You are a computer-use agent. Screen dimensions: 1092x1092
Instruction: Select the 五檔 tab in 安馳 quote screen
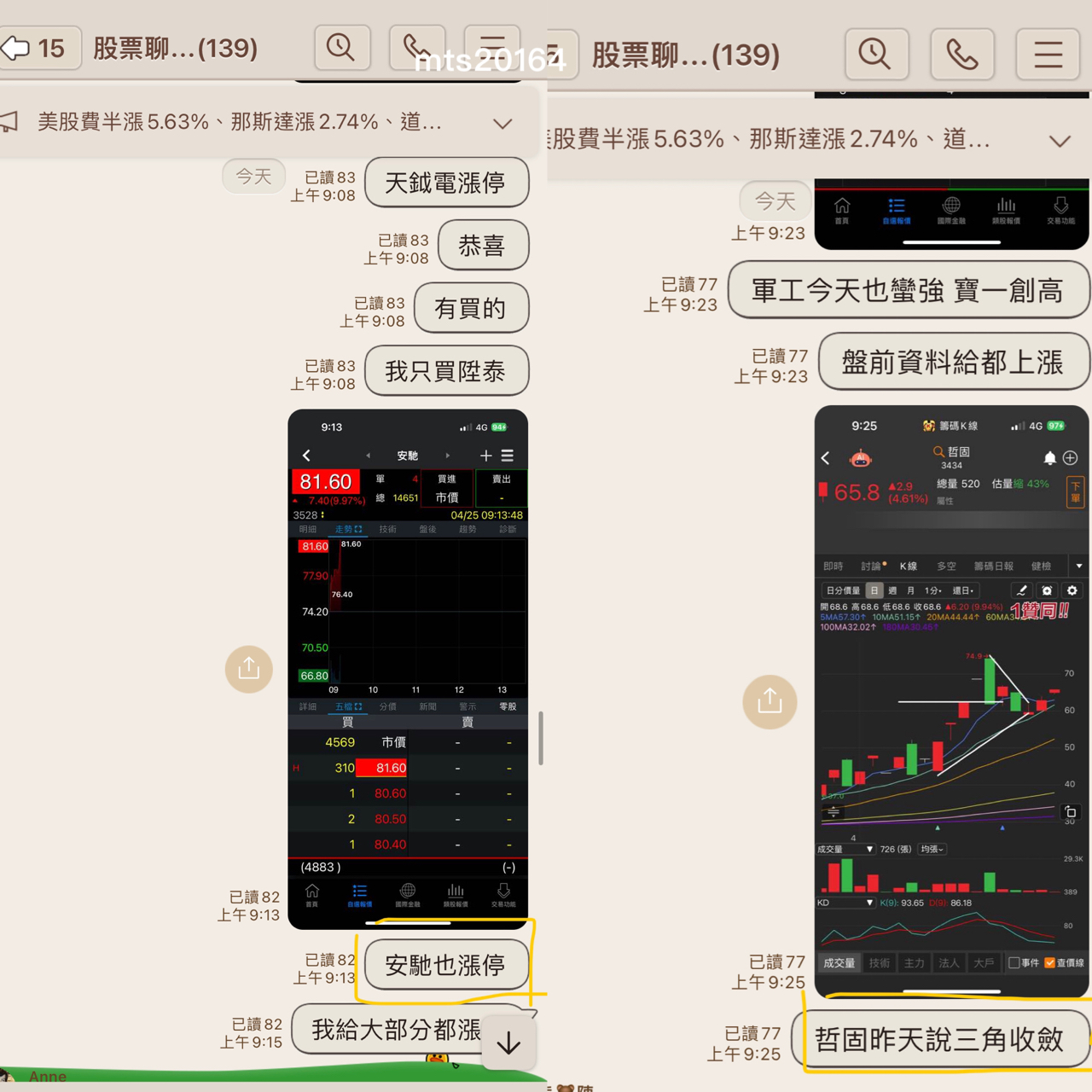348,706
